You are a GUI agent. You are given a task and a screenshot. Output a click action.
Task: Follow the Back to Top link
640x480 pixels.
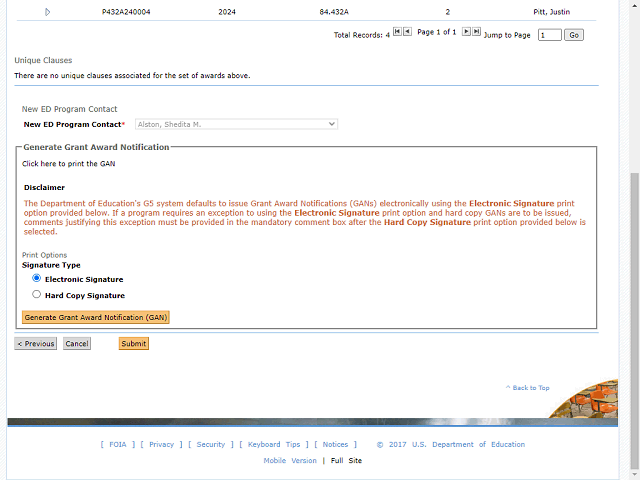click(527, 388)
